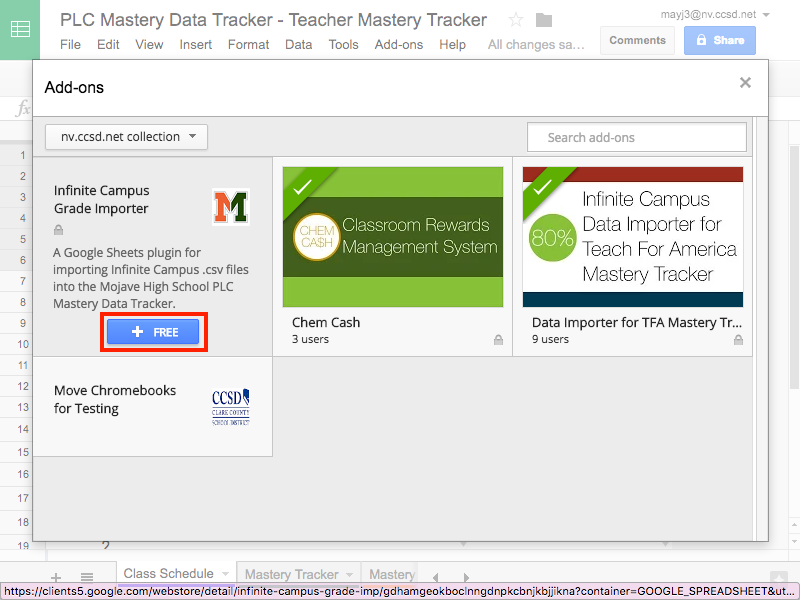Close the Add-ons dialog
This screenshot has width=800, height=600.
coord(745,83)
